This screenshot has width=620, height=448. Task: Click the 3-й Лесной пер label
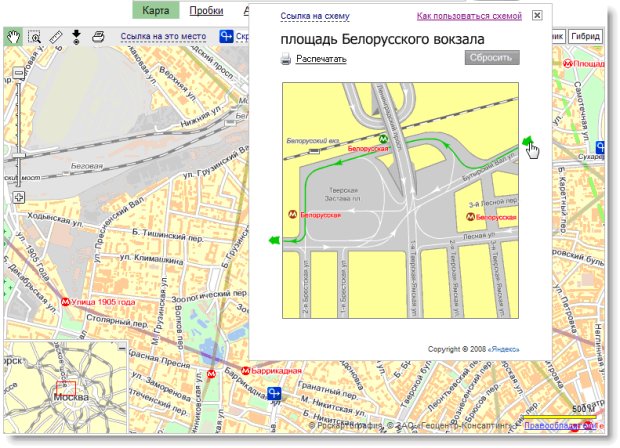tap(493, 203)
